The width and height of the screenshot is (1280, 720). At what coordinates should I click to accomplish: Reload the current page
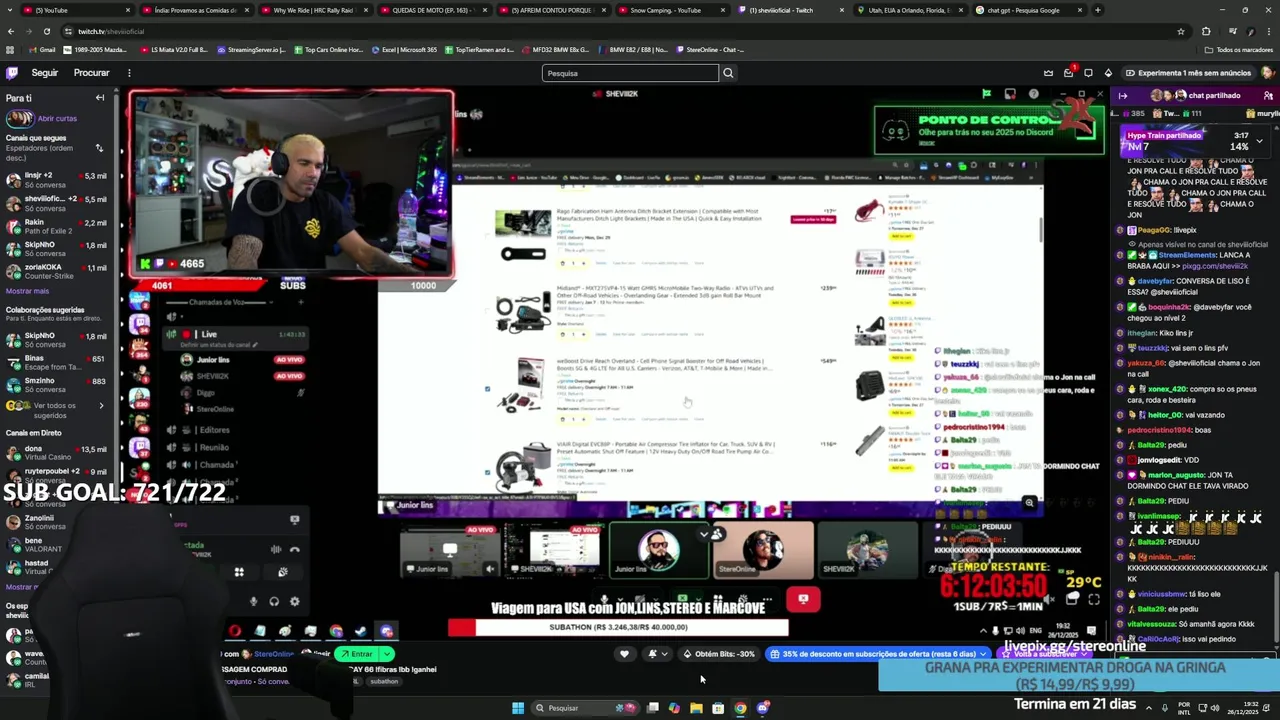pos(46,31)
